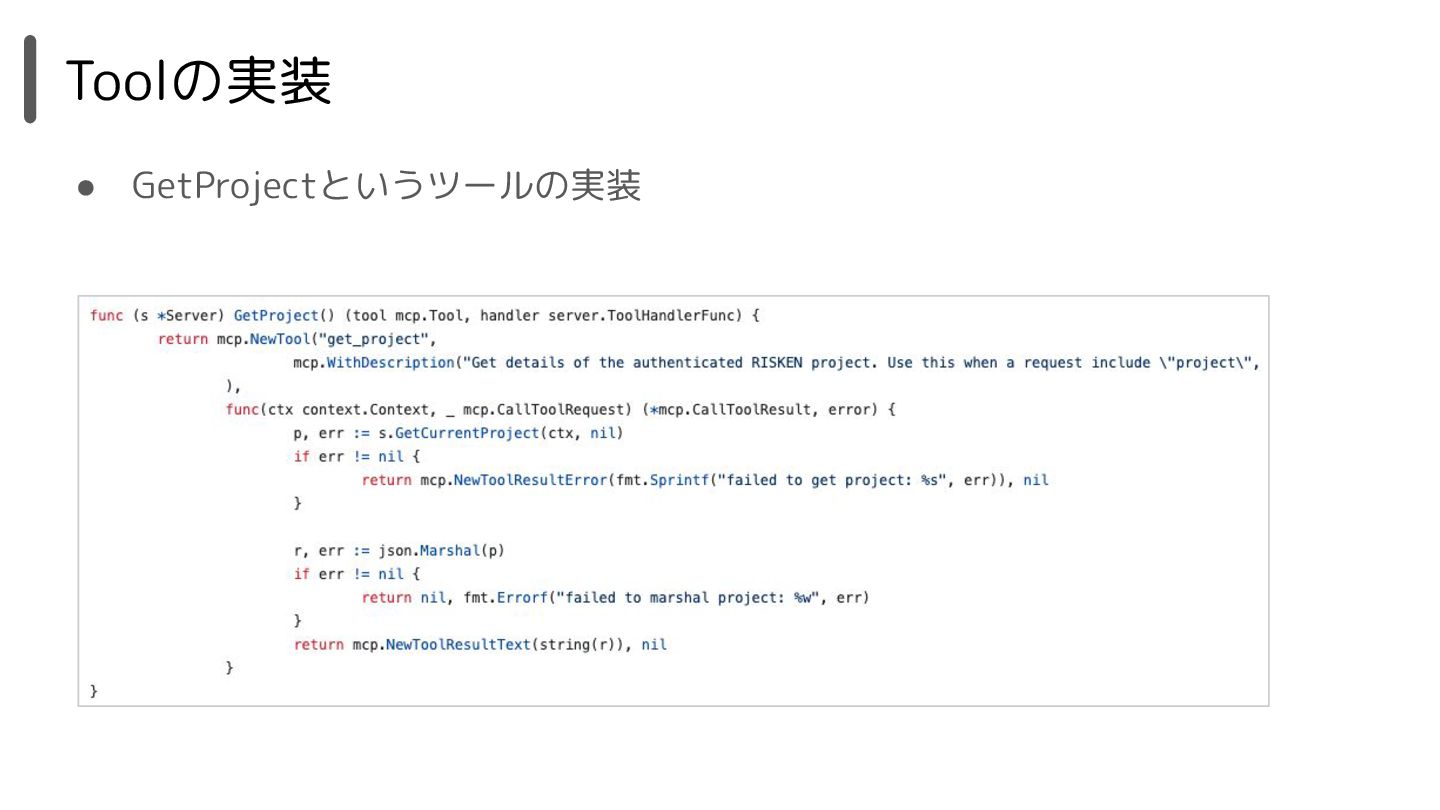Select the mcp.NewTool call

pos(263,339)
